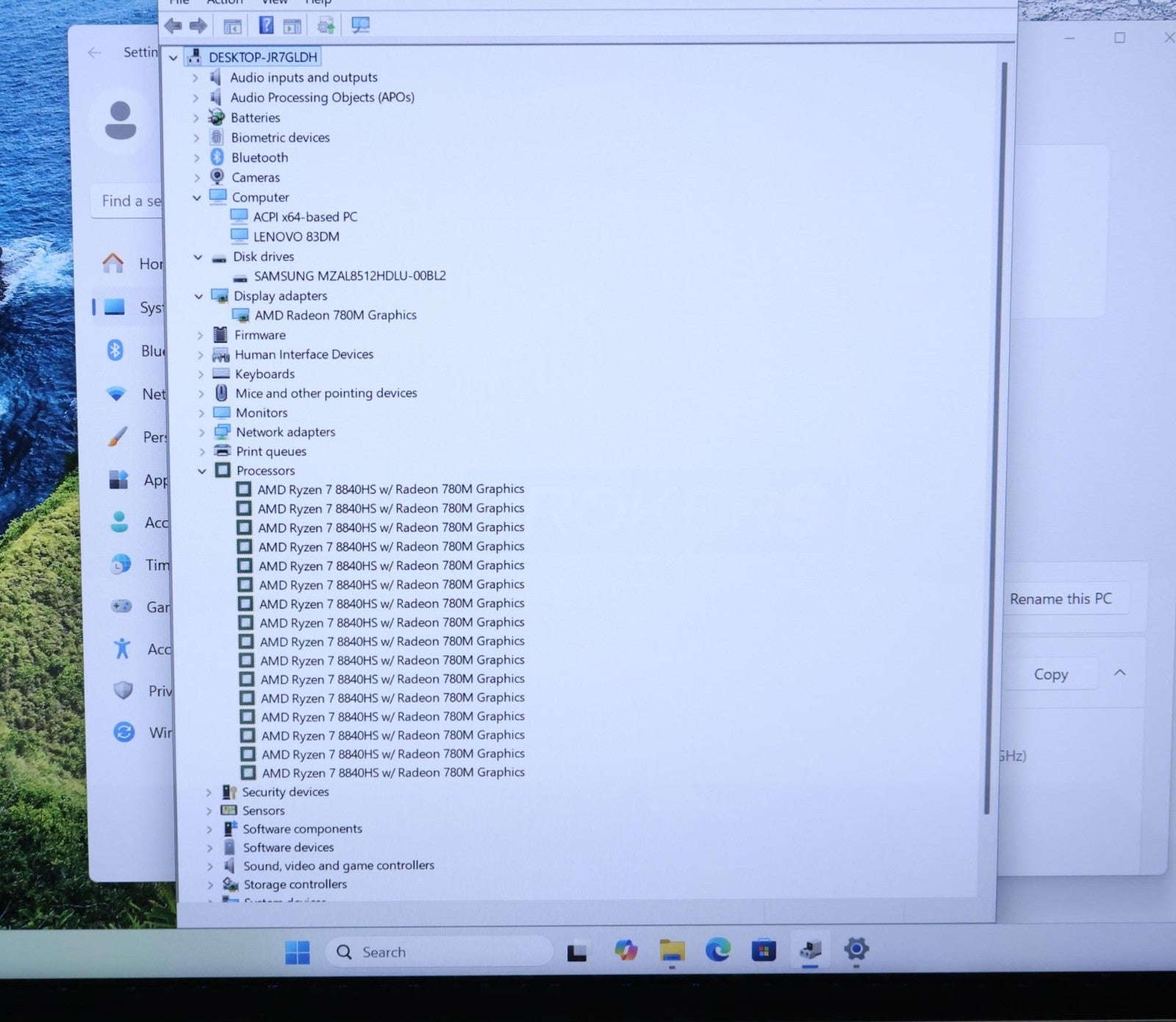Click the Scan for hardware changes icon
Image resolution: width=1176 pixels, height=1022 pixels.
click(360, 26)
